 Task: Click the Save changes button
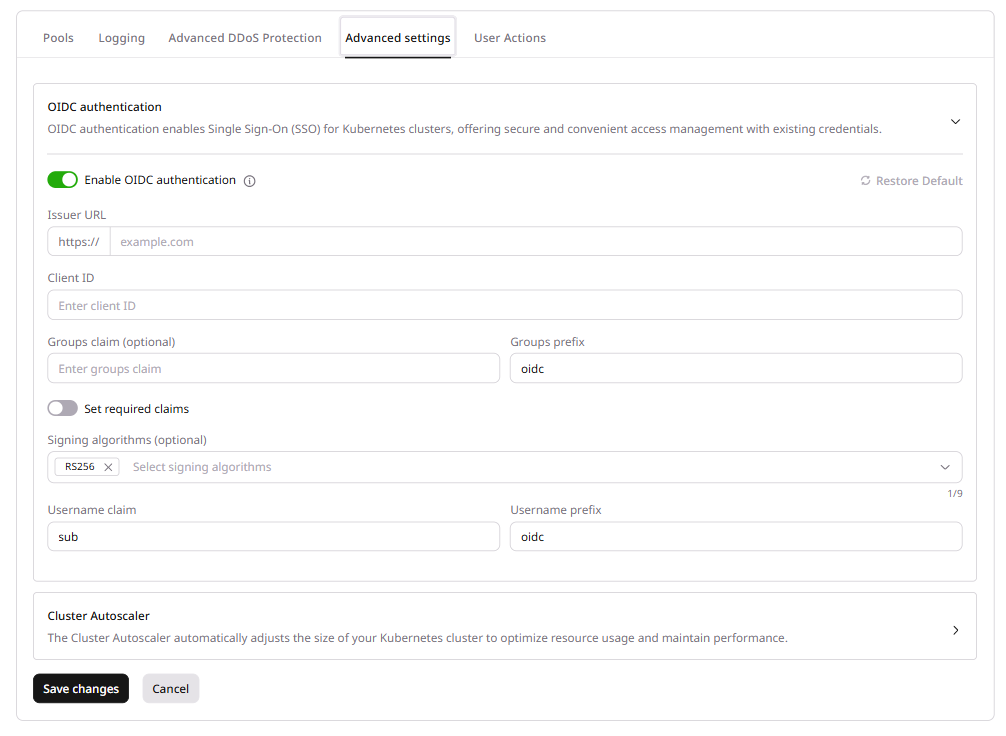[81, 689]
